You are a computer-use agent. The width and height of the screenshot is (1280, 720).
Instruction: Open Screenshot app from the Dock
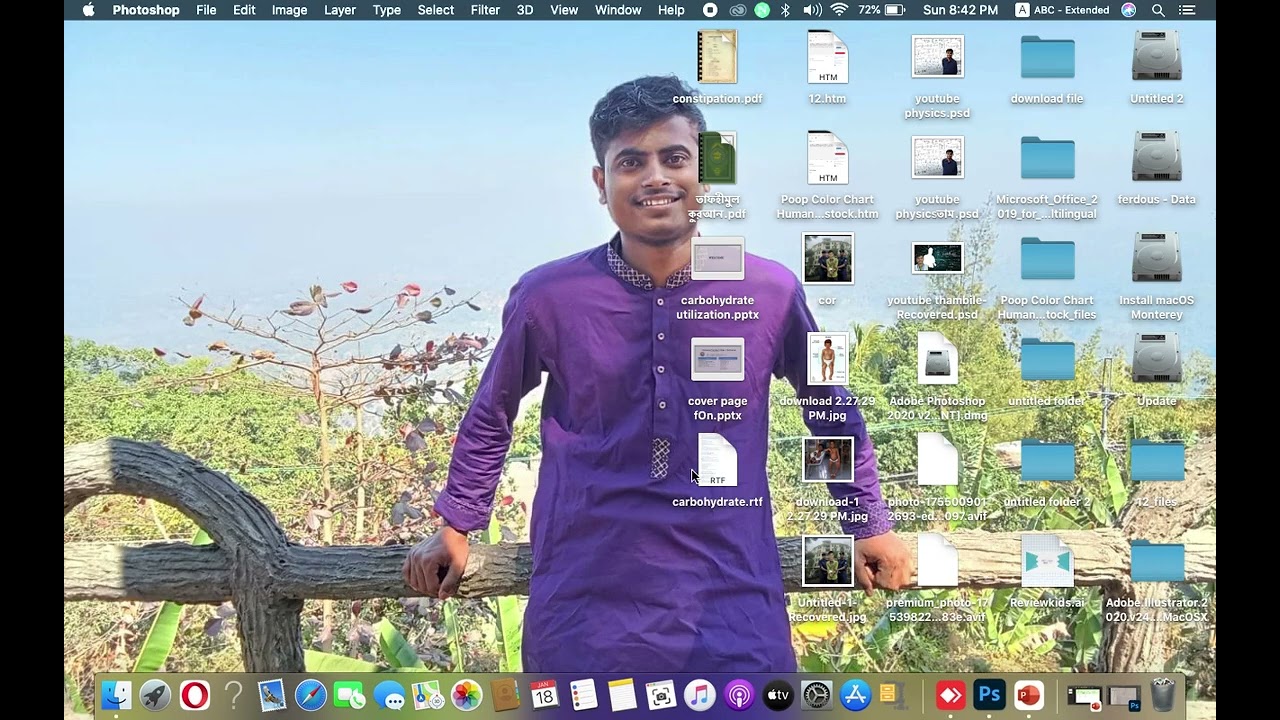click(660, 695)
